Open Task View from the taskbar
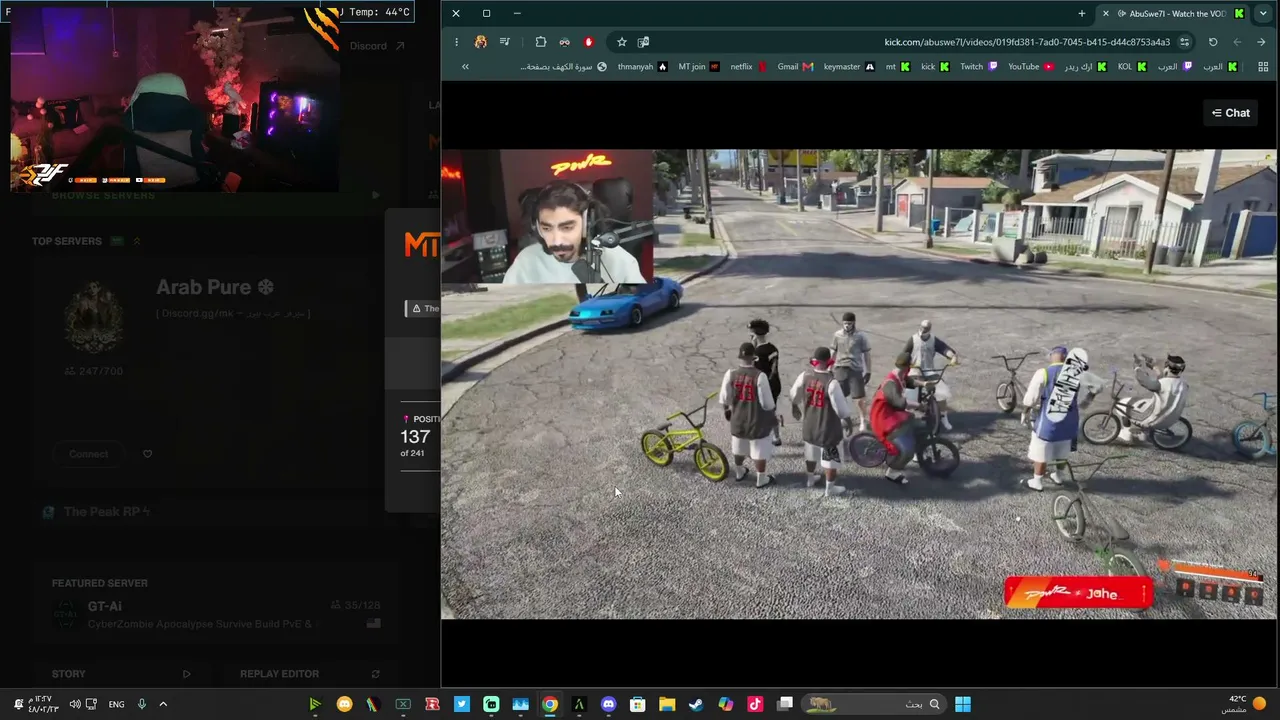This screenshot has height=720, width=1280. (785, 704)
